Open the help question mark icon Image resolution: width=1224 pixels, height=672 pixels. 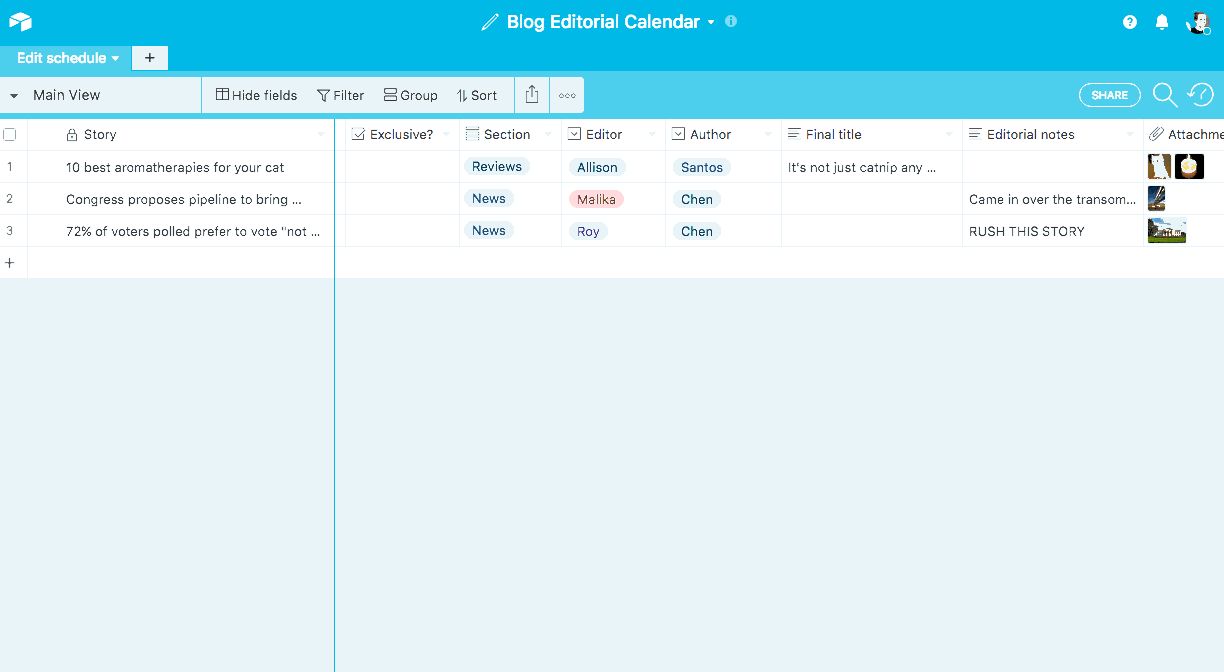[1130, 22]
